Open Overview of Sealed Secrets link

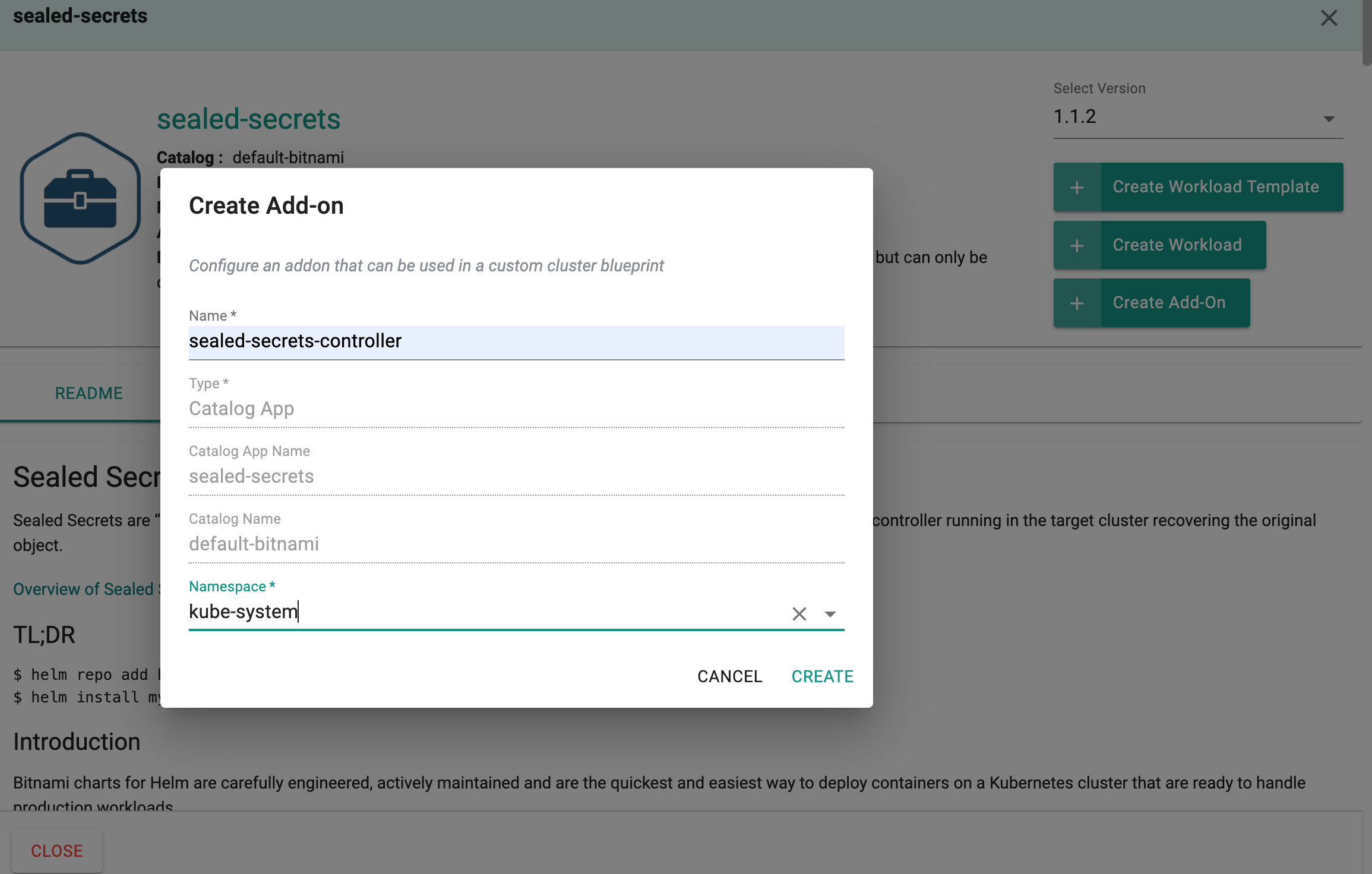coord(87,589)
